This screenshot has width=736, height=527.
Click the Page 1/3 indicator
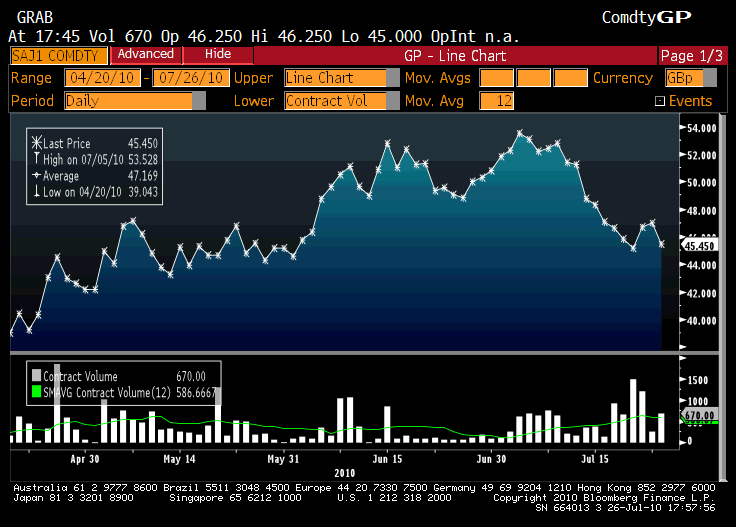pos(692,56)
